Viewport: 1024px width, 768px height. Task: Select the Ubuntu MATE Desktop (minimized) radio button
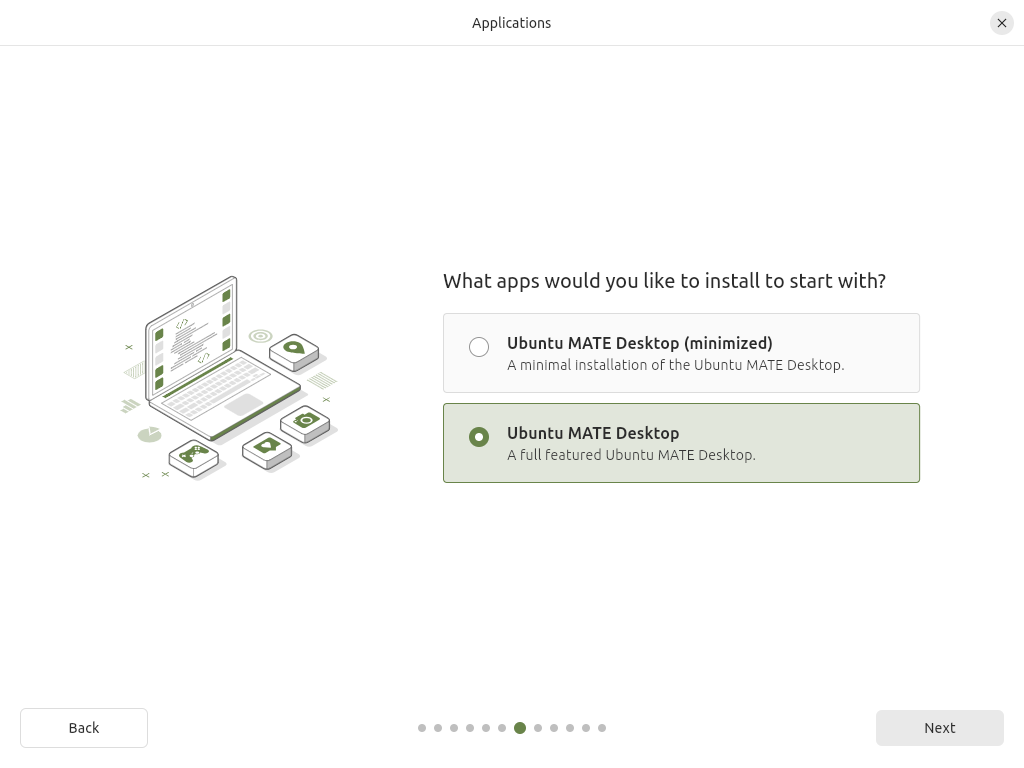(479, 347)
